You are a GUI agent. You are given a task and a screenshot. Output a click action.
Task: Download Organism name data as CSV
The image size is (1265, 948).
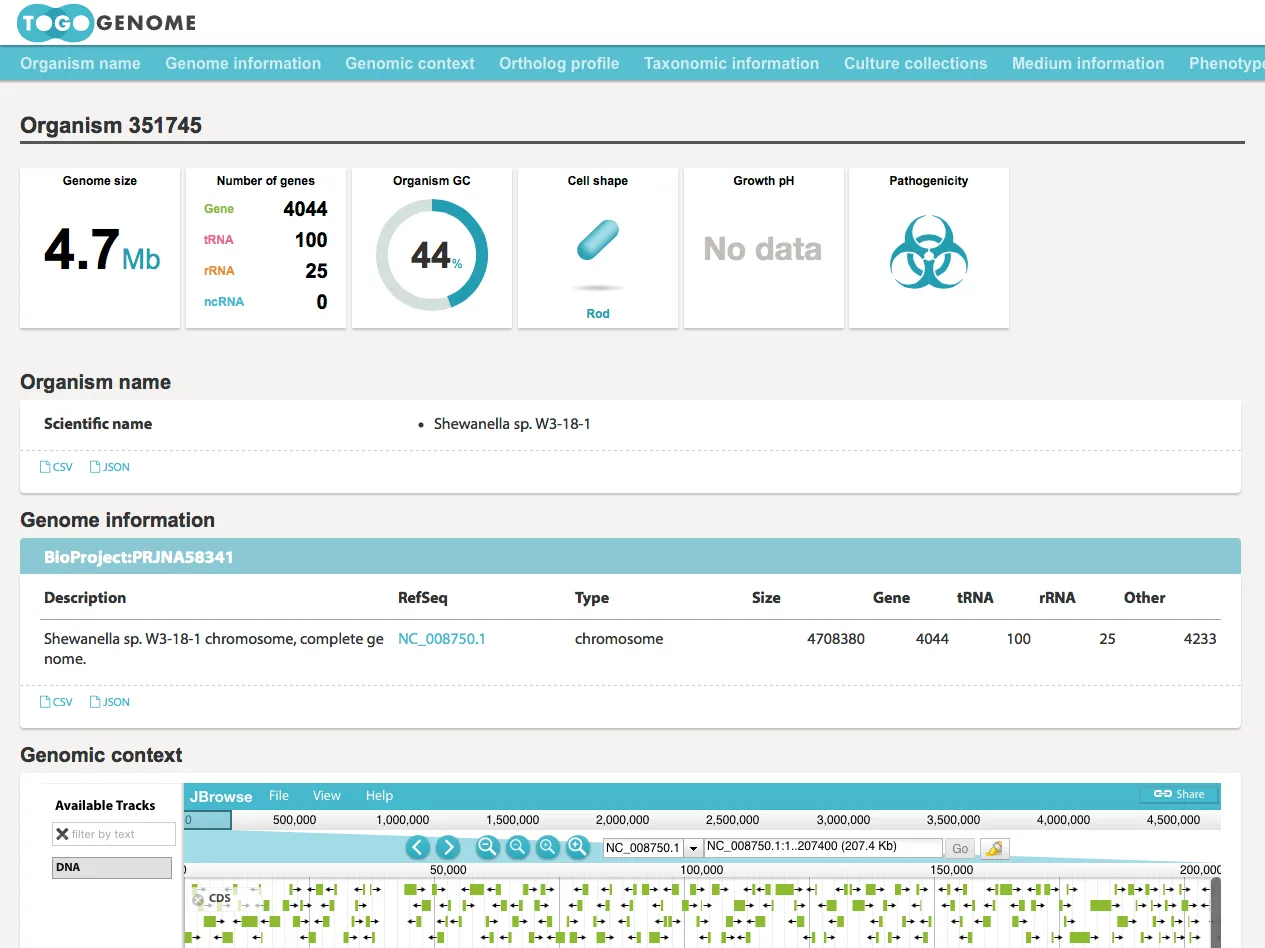(x=56, y=467)
